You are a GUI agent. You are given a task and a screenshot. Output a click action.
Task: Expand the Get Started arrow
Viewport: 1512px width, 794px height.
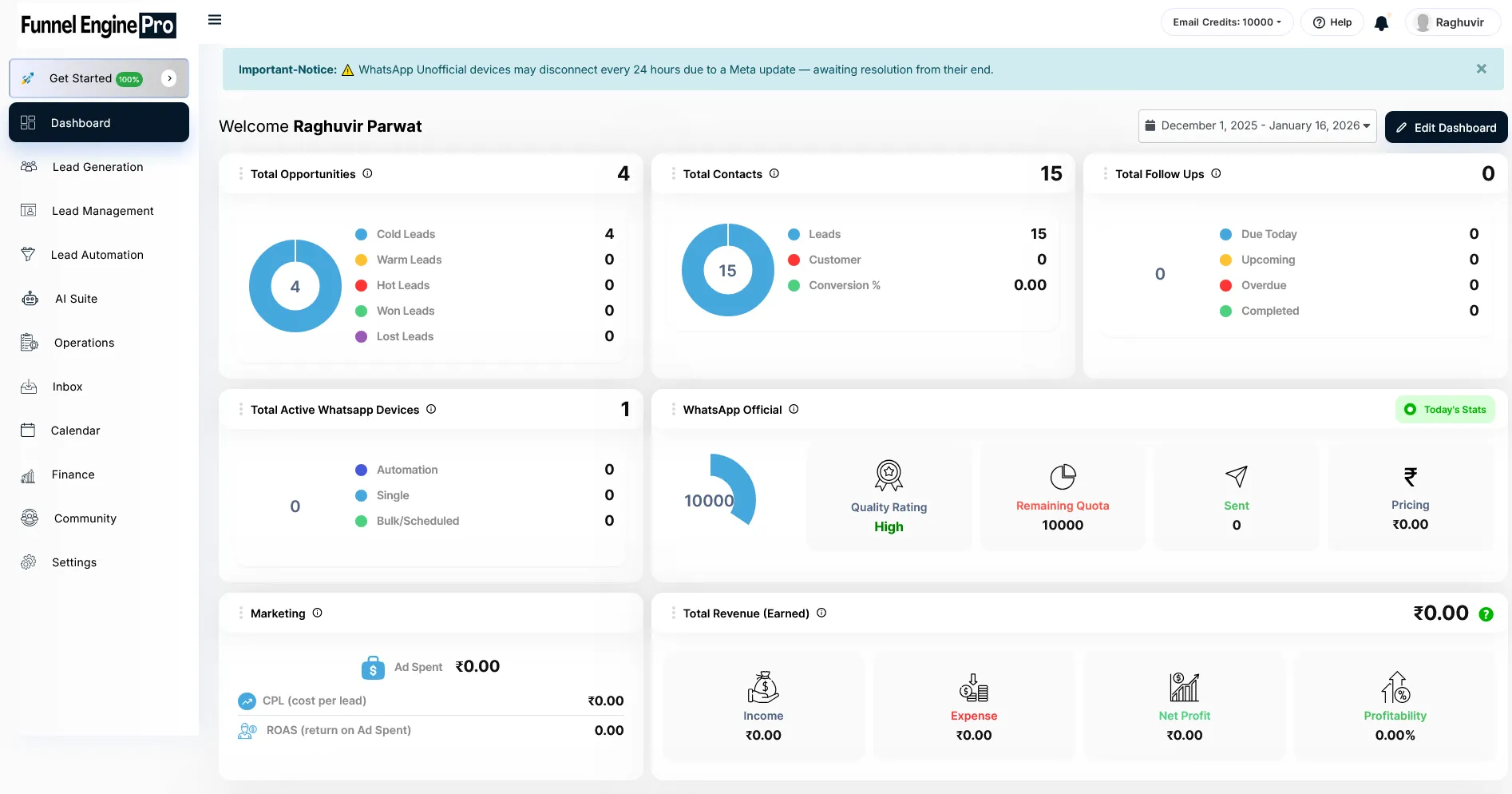tap(169, 78)
